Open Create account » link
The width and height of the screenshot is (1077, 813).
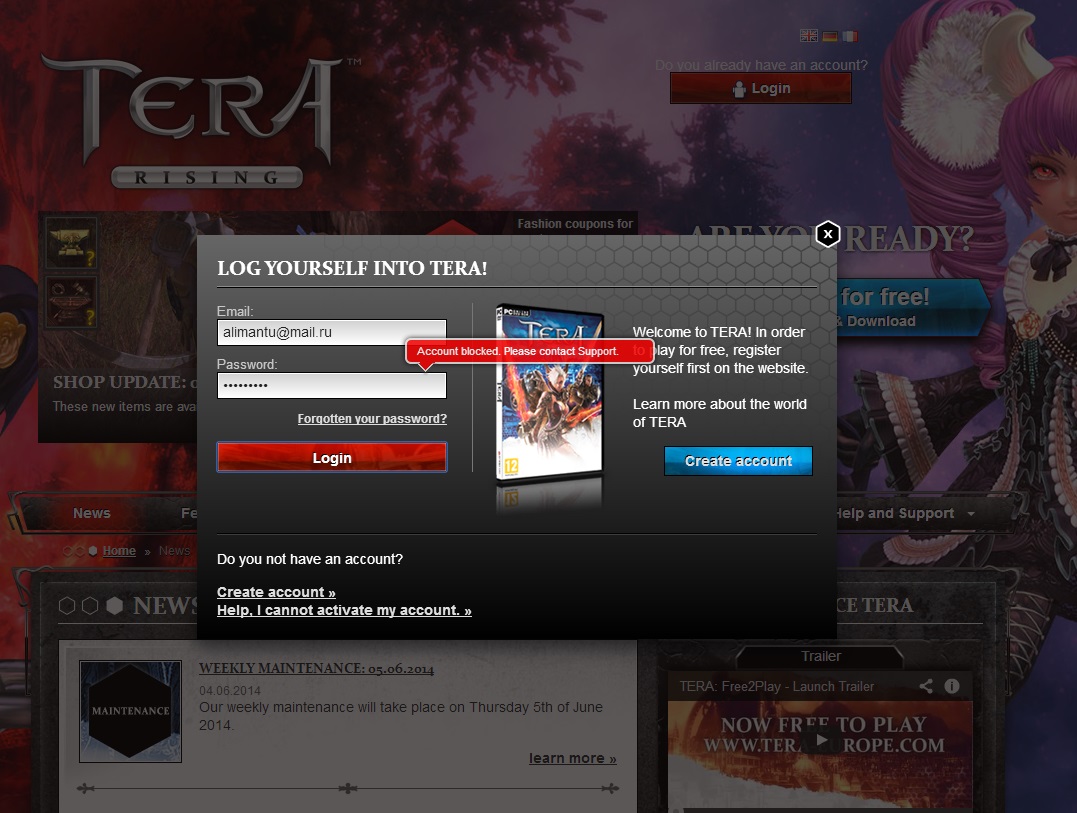[276, 592]
